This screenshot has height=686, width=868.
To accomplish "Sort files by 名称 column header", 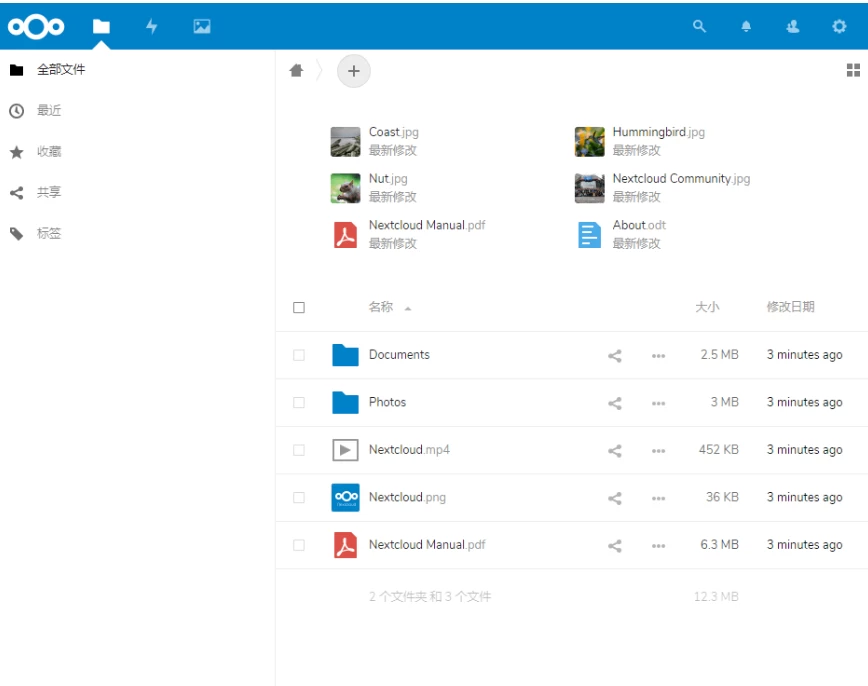I will pyautogui.click(x=381, y=307).
